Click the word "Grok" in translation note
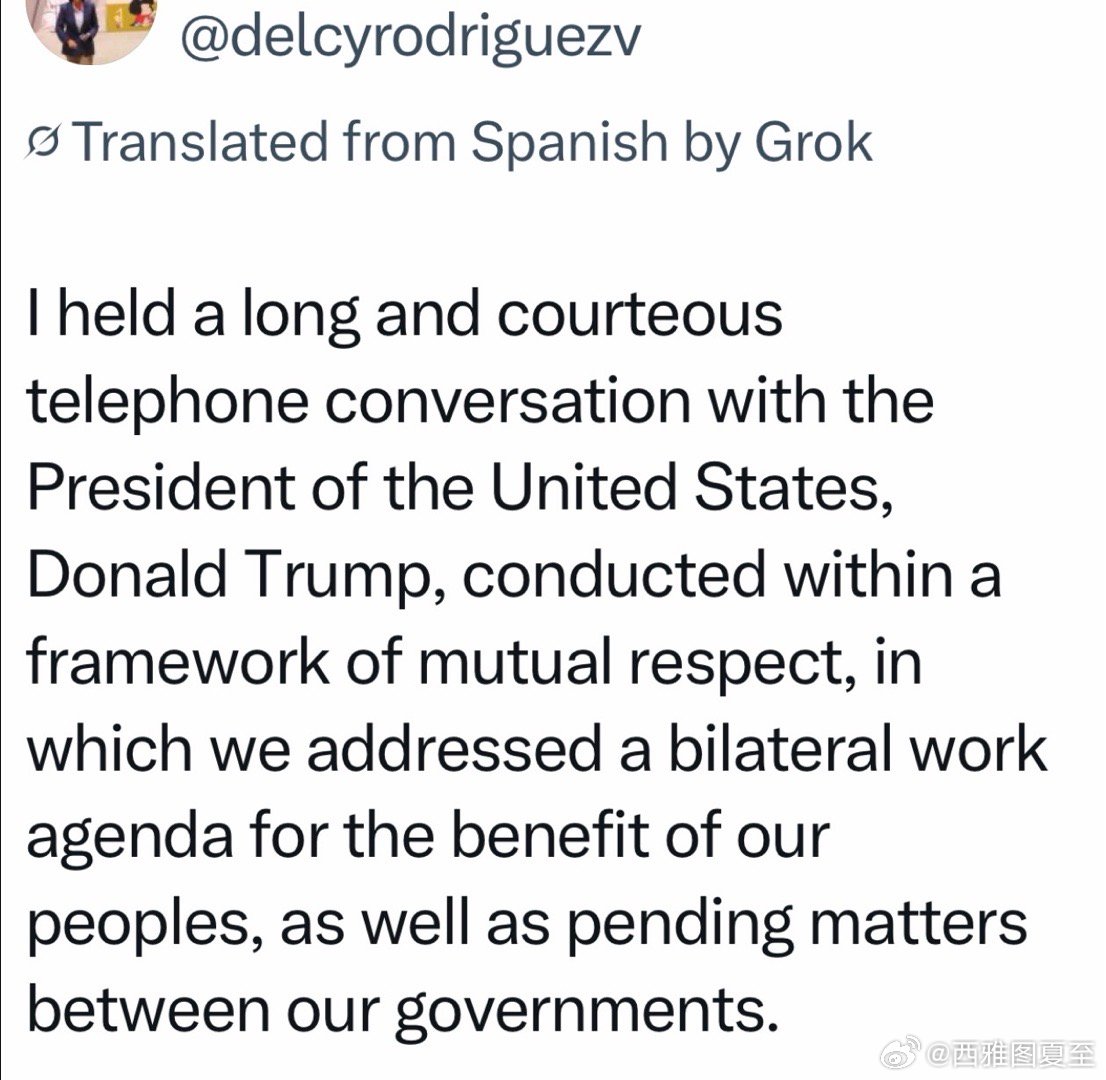 (813, 143)
